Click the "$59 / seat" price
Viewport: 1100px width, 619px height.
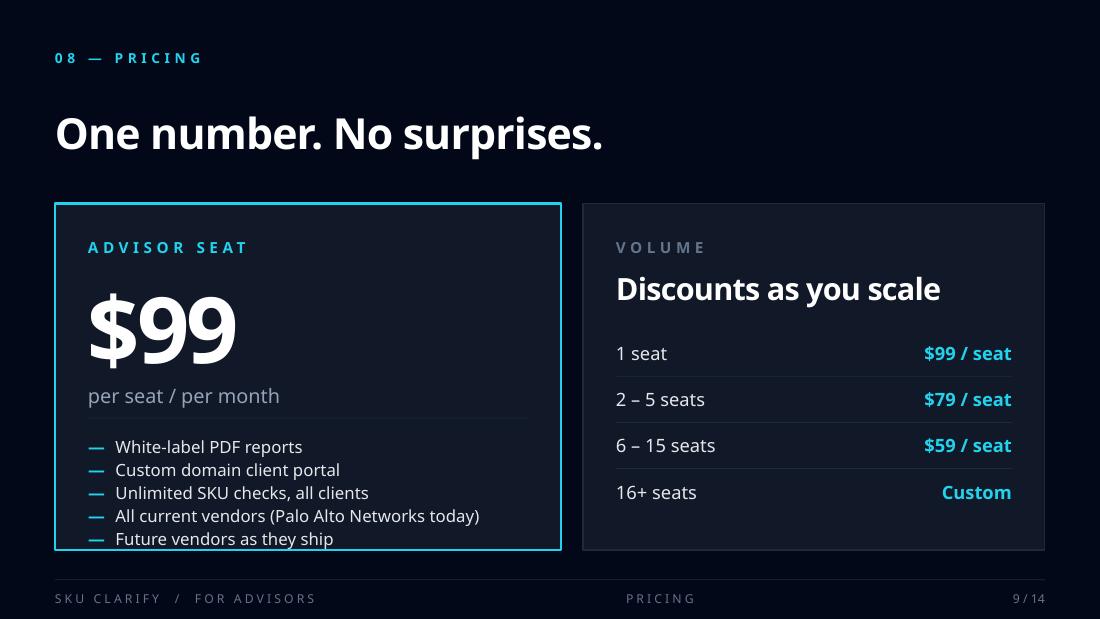[967, 446]
